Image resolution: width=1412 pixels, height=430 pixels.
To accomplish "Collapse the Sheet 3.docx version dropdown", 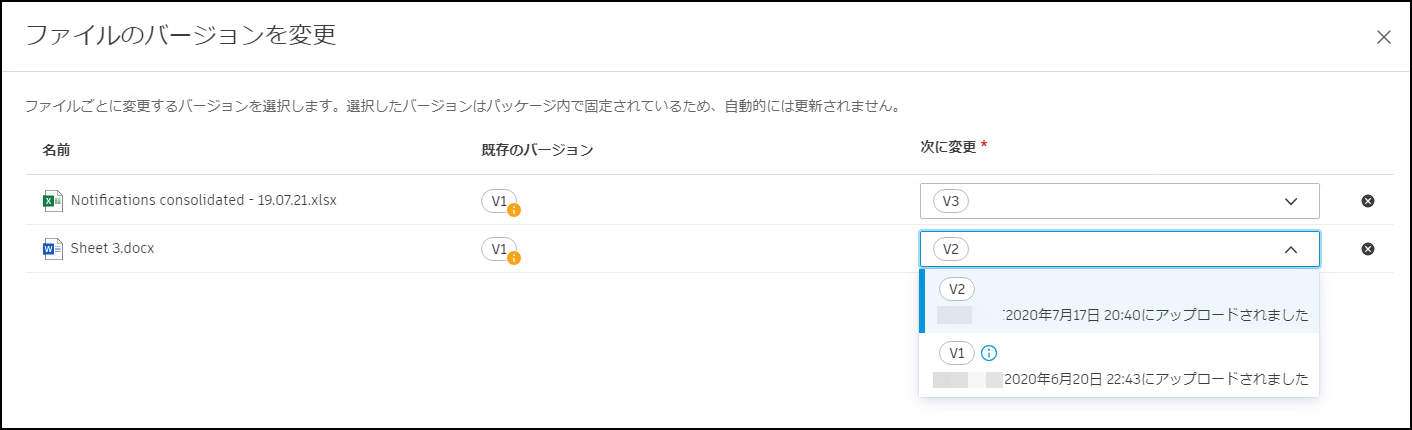I will pos(1290,249).
